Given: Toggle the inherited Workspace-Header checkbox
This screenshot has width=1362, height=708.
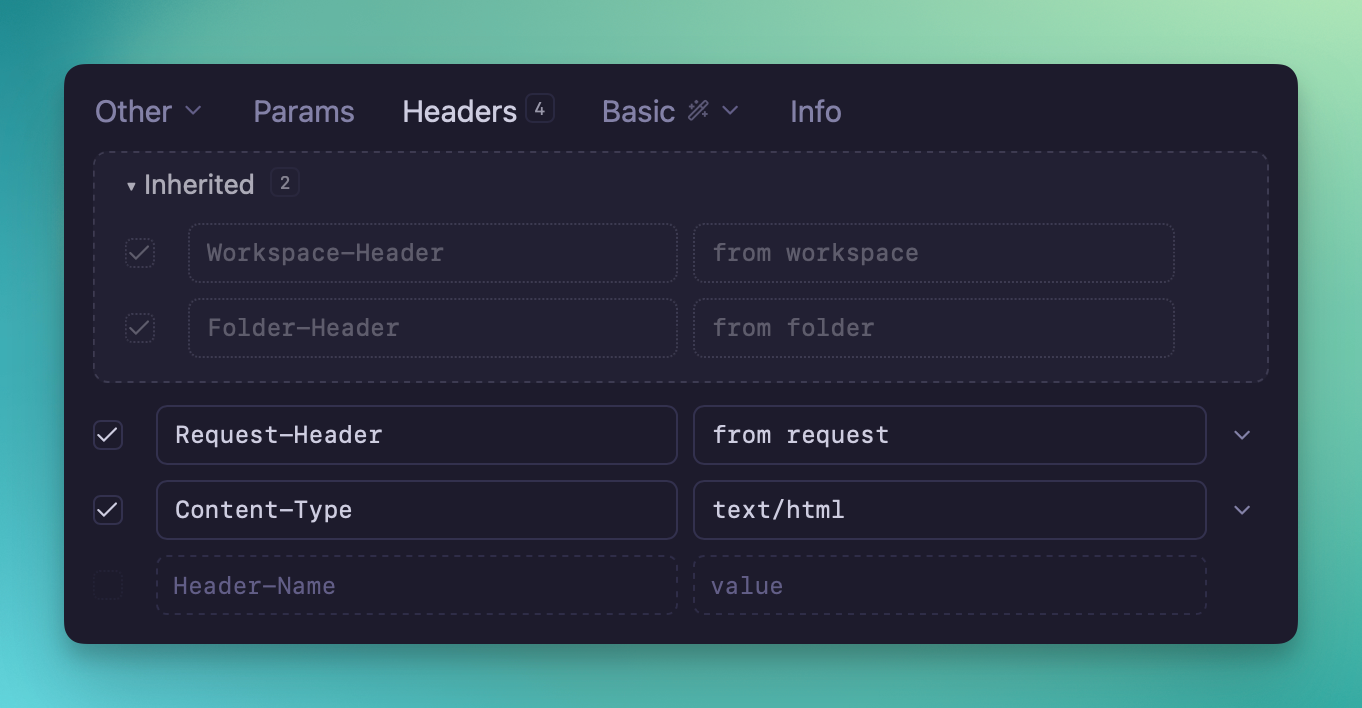Looking at the screenshot, I should click(x=140, y=253).
